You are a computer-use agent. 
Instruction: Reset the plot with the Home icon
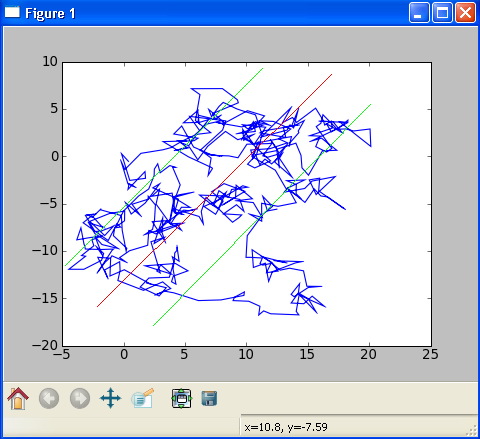pyautogui.click(x=18, y=398)
